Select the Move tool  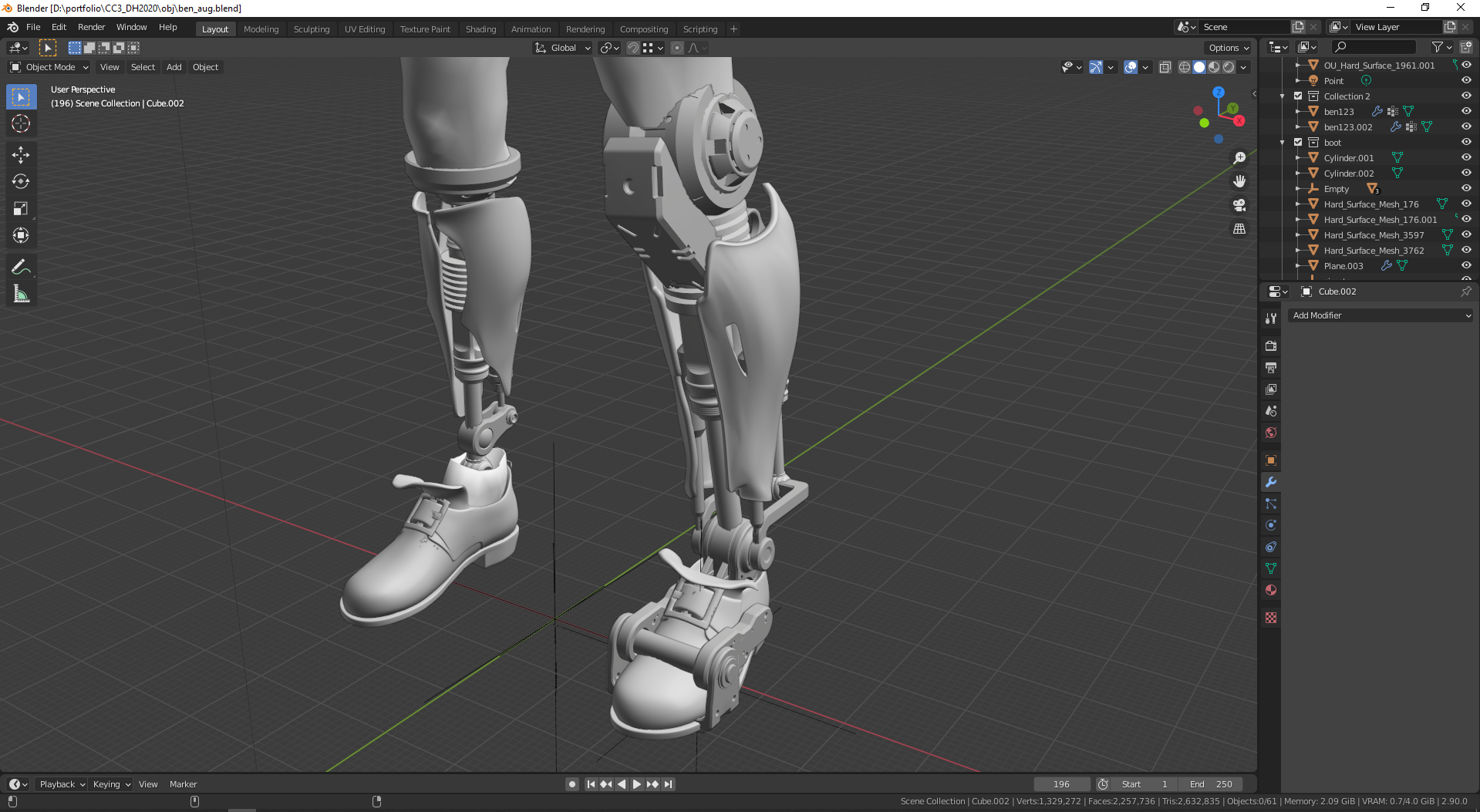click(x=21, y=155)
